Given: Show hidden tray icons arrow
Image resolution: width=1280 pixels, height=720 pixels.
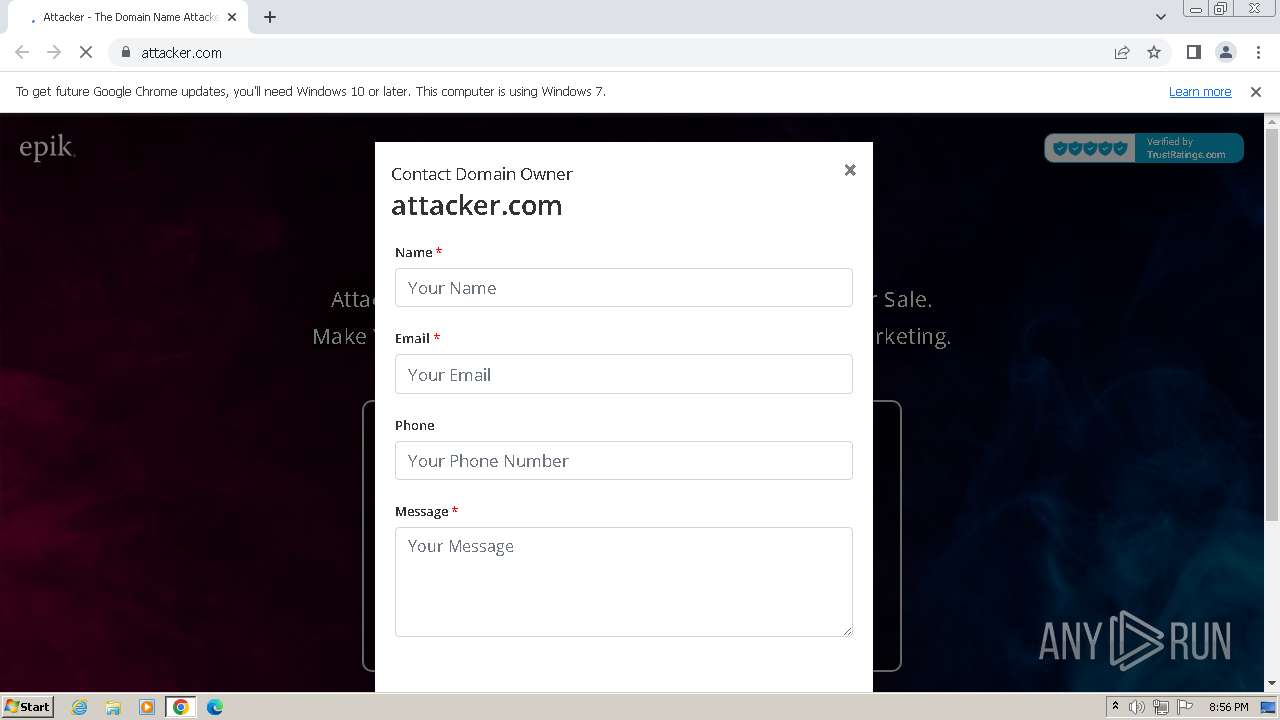Looking at the screenshot, I should 1115,707.
